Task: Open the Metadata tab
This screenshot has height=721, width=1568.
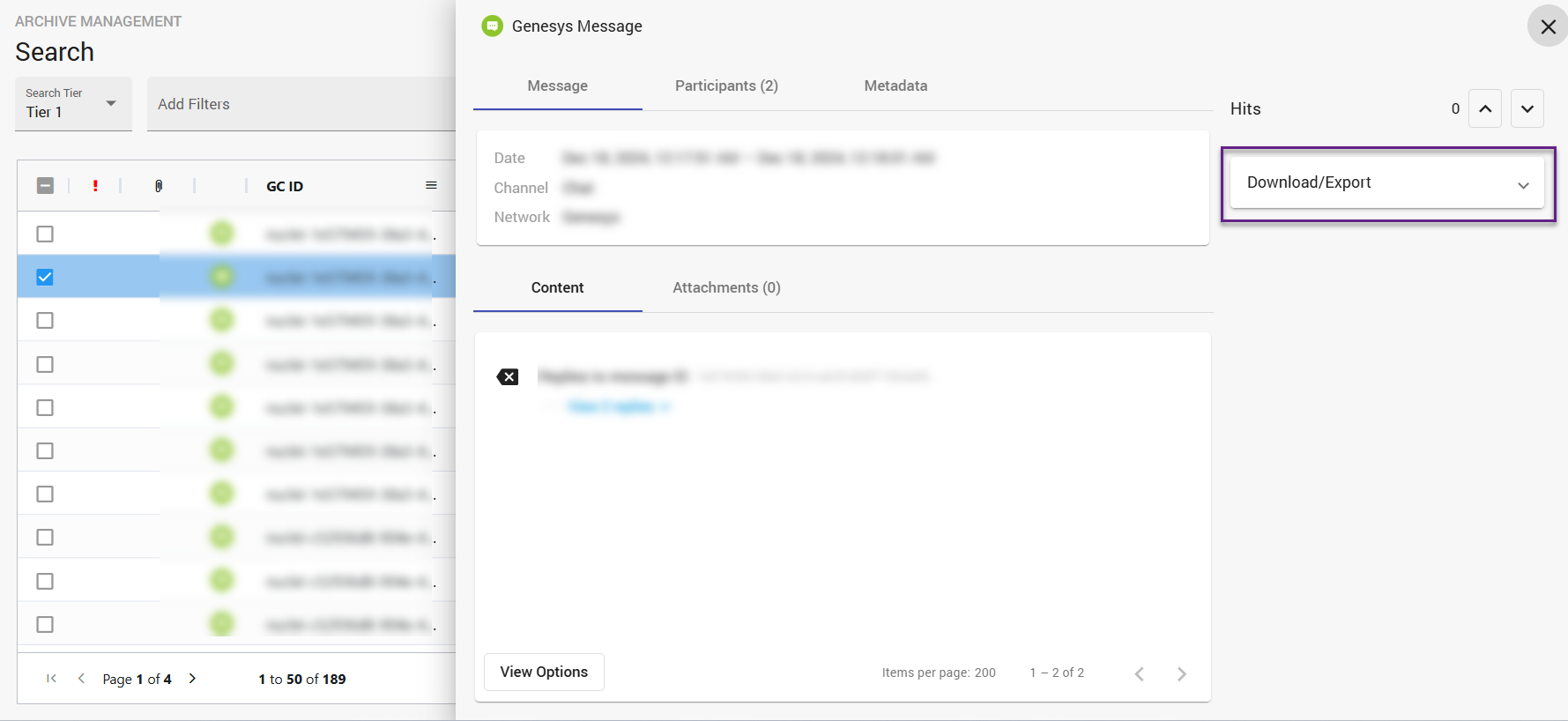Action: click(x=895, y=85)
